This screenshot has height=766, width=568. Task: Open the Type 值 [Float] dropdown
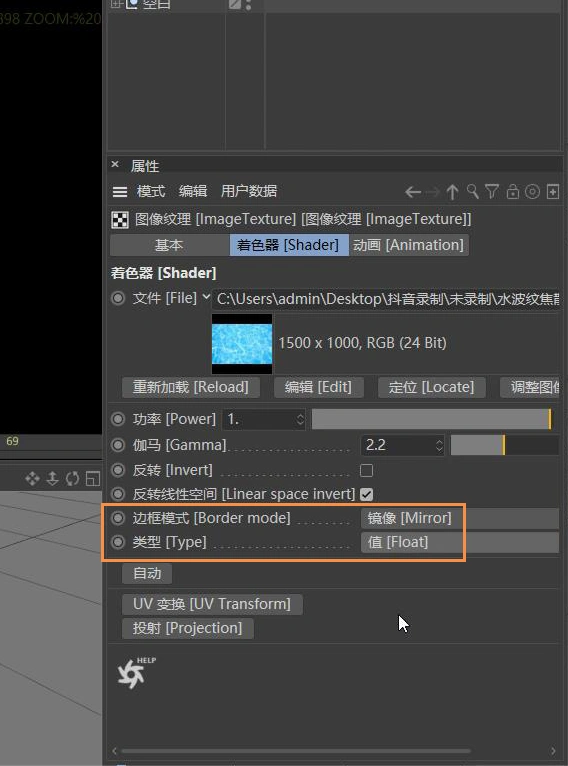tap(460, 542)
